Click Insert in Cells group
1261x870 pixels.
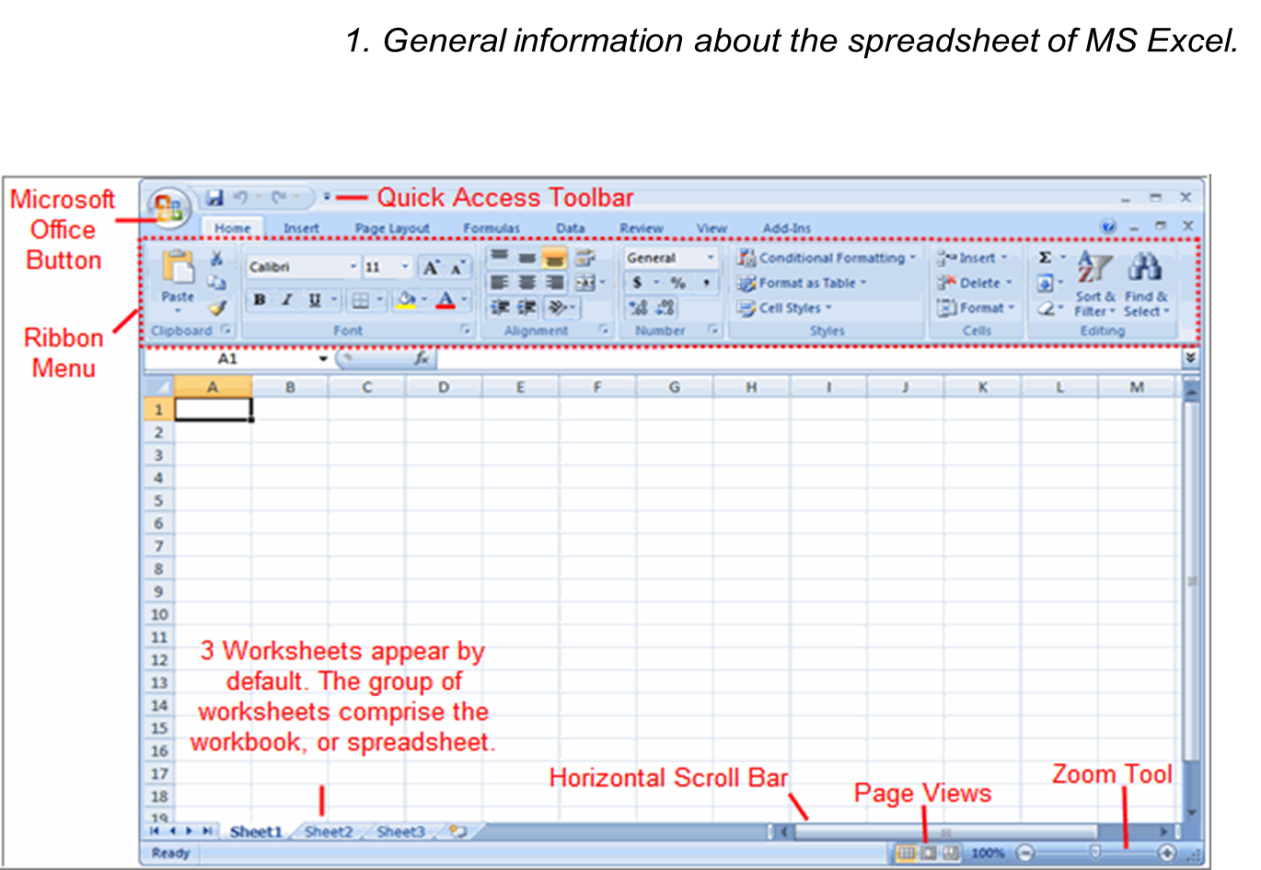pos(972,258)
